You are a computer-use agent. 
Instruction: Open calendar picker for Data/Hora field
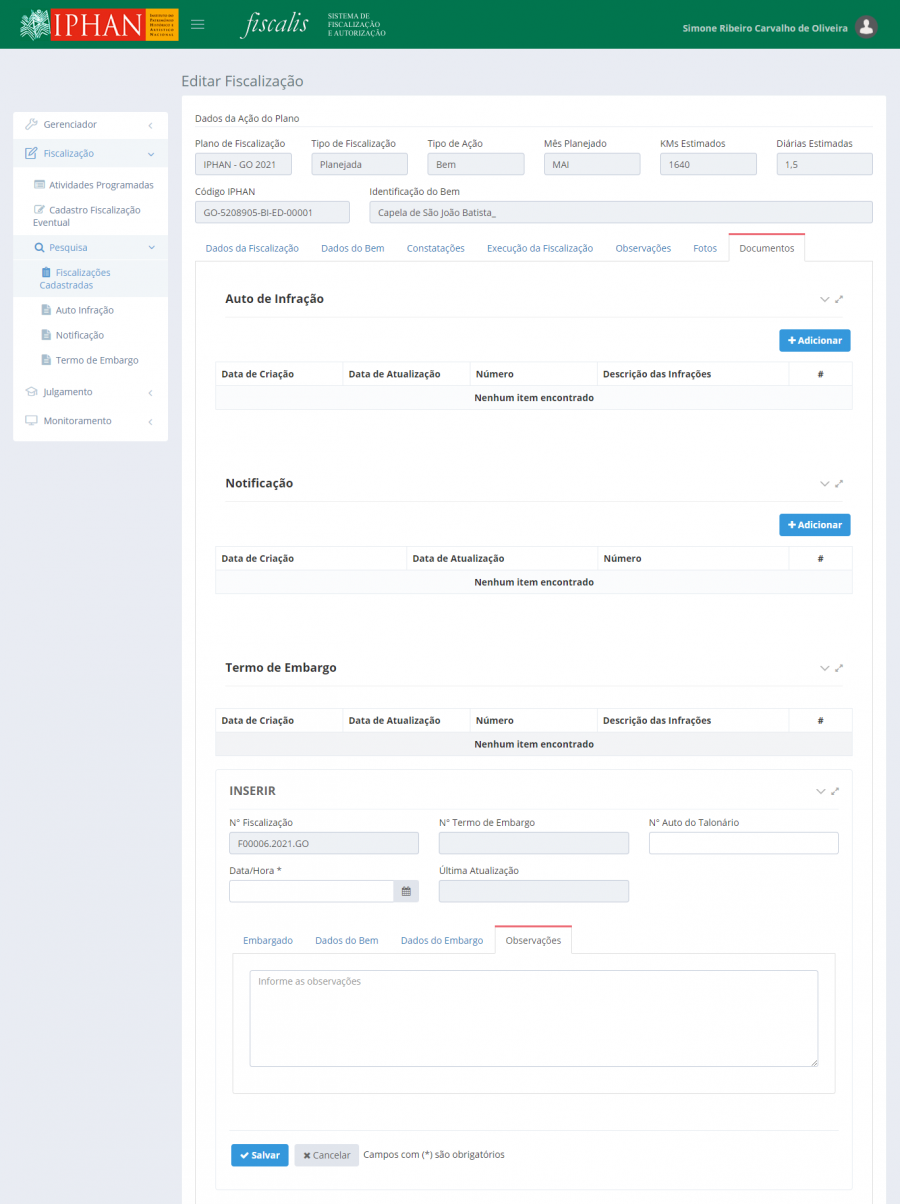click(406, 891)
